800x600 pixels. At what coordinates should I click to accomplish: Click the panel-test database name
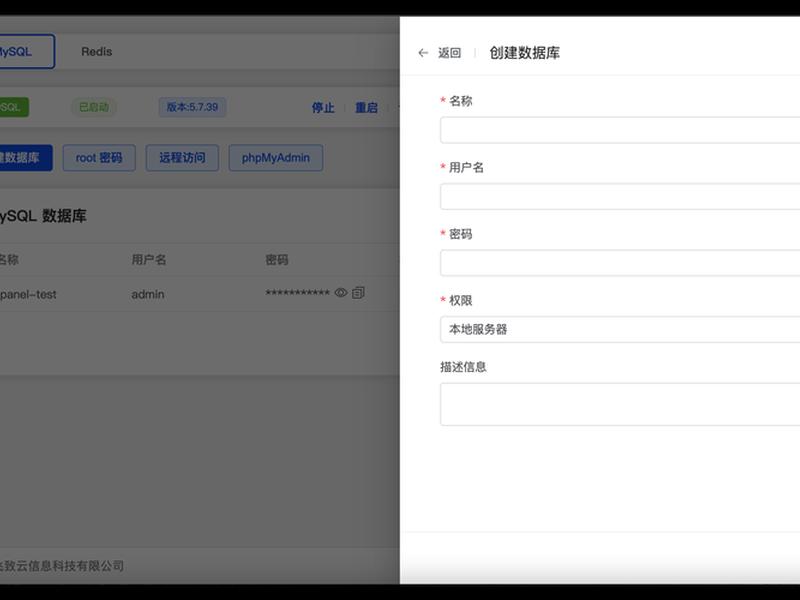pyautogui.click(x=28, y=294)
